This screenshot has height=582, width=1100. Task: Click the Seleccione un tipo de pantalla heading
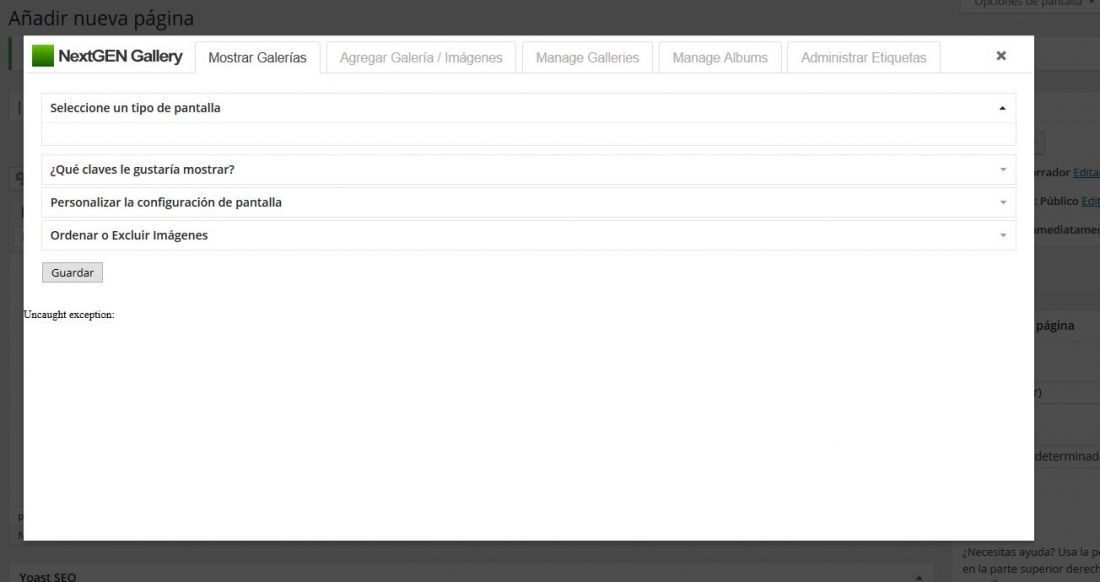pos(135,108)
